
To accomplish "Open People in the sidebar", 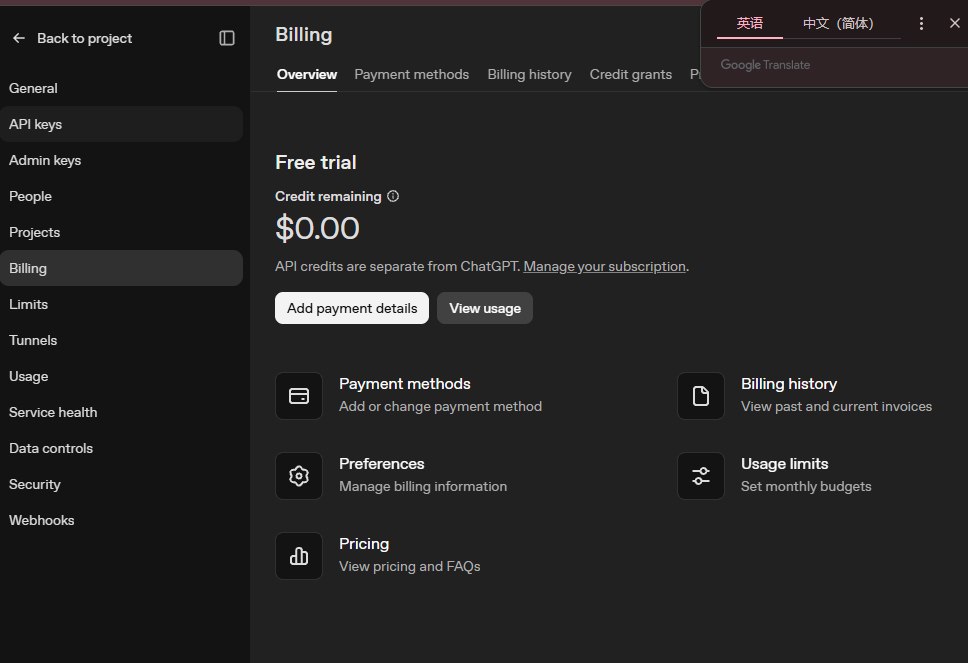I will click(x=122, y=196).
